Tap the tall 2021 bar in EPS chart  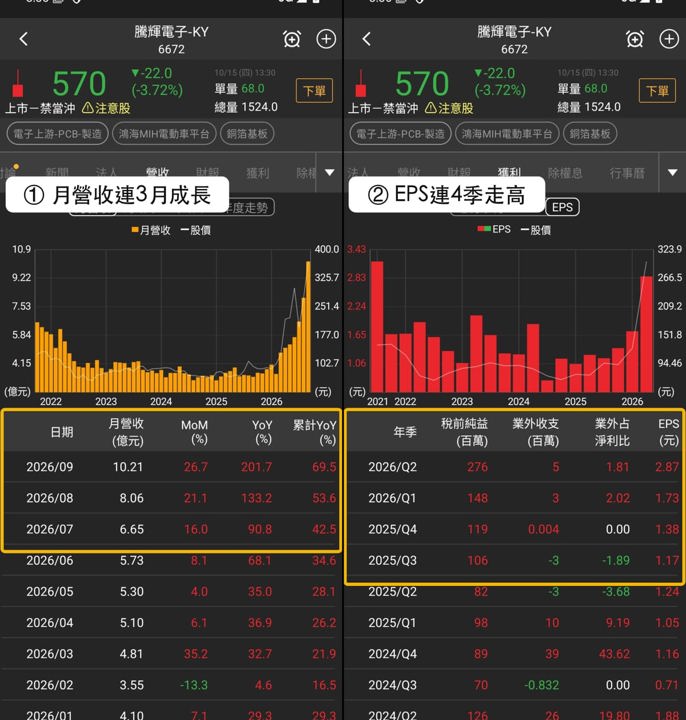click(377, 326)
